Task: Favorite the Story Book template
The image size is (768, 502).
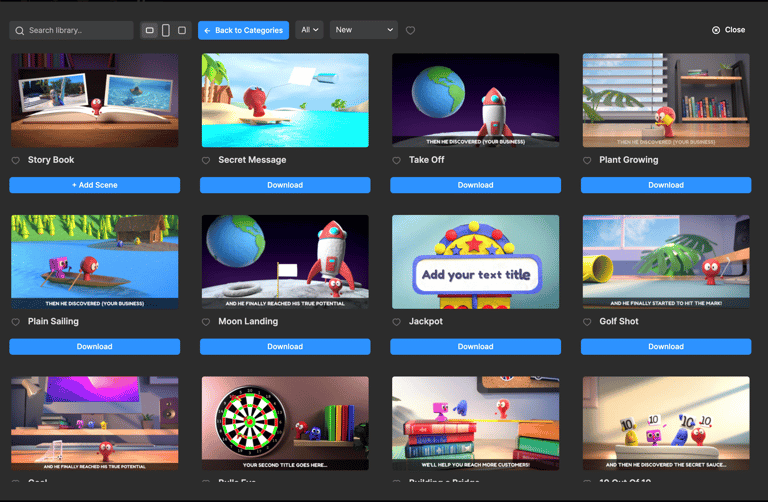Action: click(x=16, y=161)
